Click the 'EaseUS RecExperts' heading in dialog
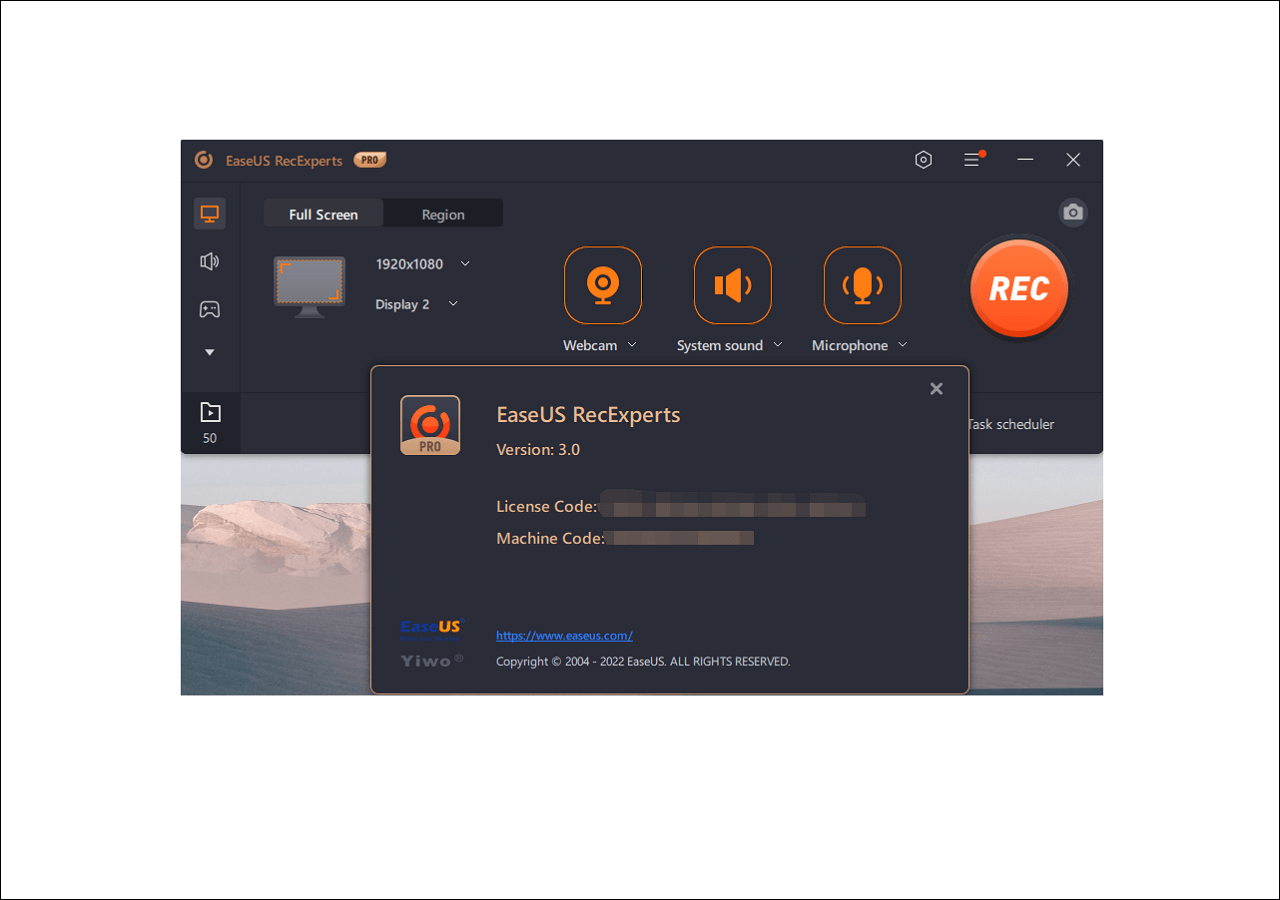This screenshot has width=1280, height=900. coord(588,415)
